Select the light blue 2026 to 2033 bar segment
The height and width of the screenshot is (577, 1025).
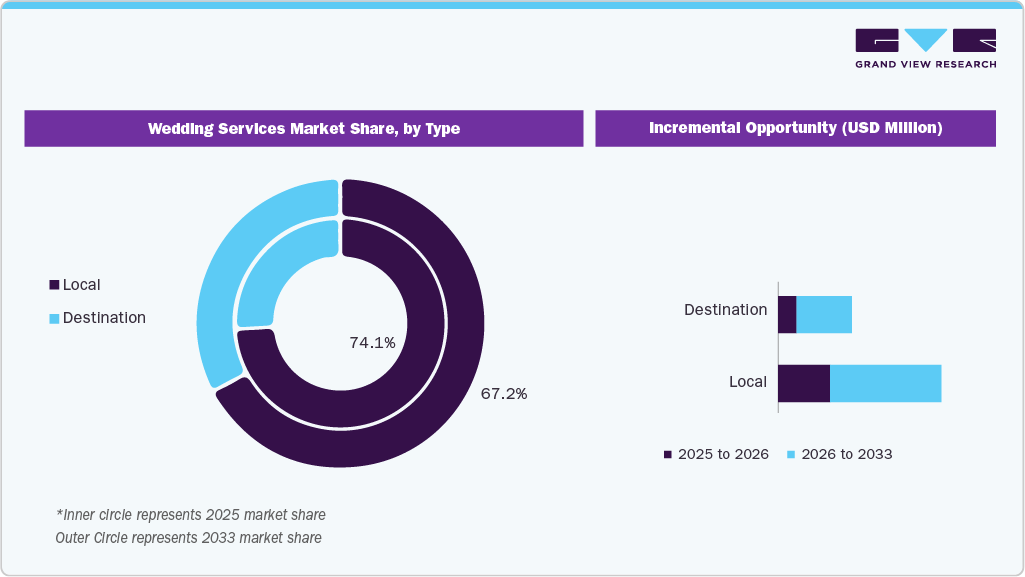885,382
